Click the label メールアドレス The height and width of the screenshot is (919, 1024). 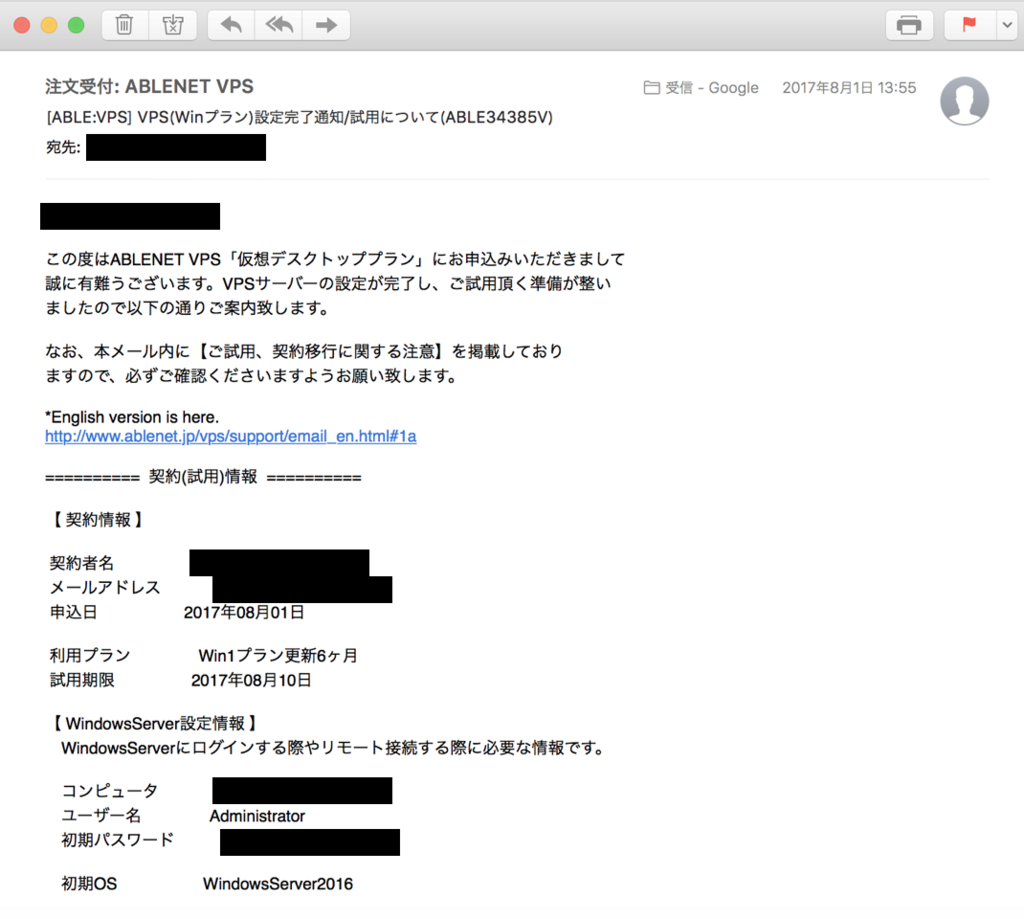(105, 587)
